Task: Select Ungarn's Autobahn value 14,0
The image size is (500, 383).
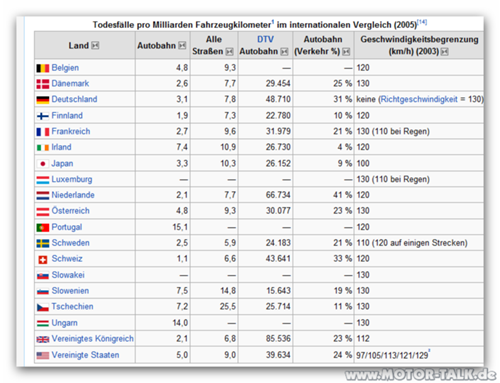Action: tap(180, 323)
